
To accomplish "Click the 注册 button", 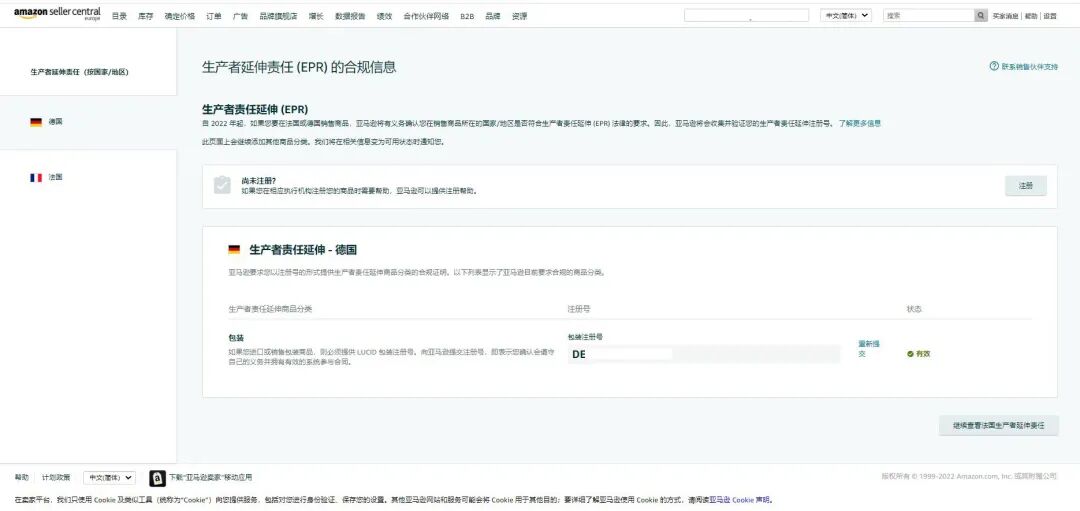I will click(1026, 186).
